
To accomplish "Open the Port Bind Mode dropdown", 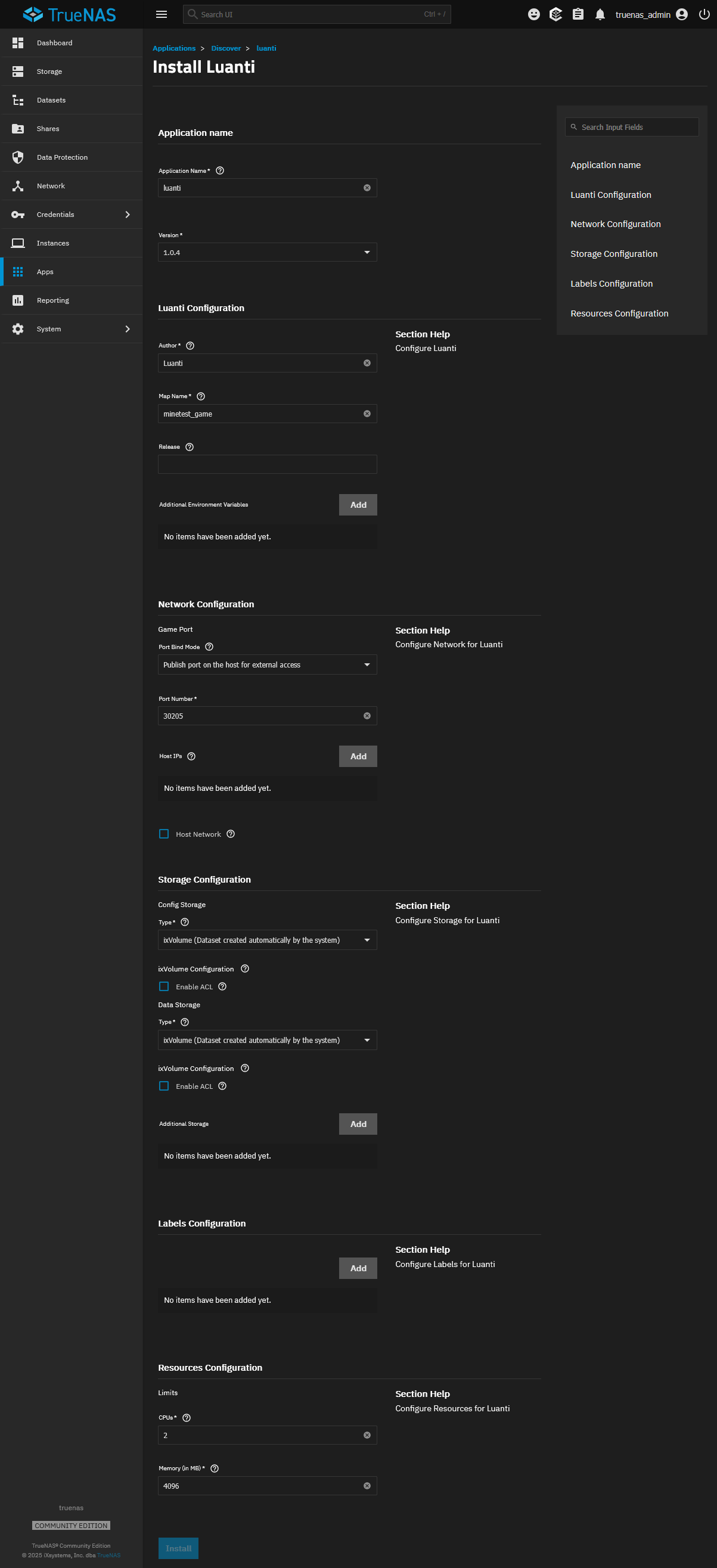I will (267, 665).
